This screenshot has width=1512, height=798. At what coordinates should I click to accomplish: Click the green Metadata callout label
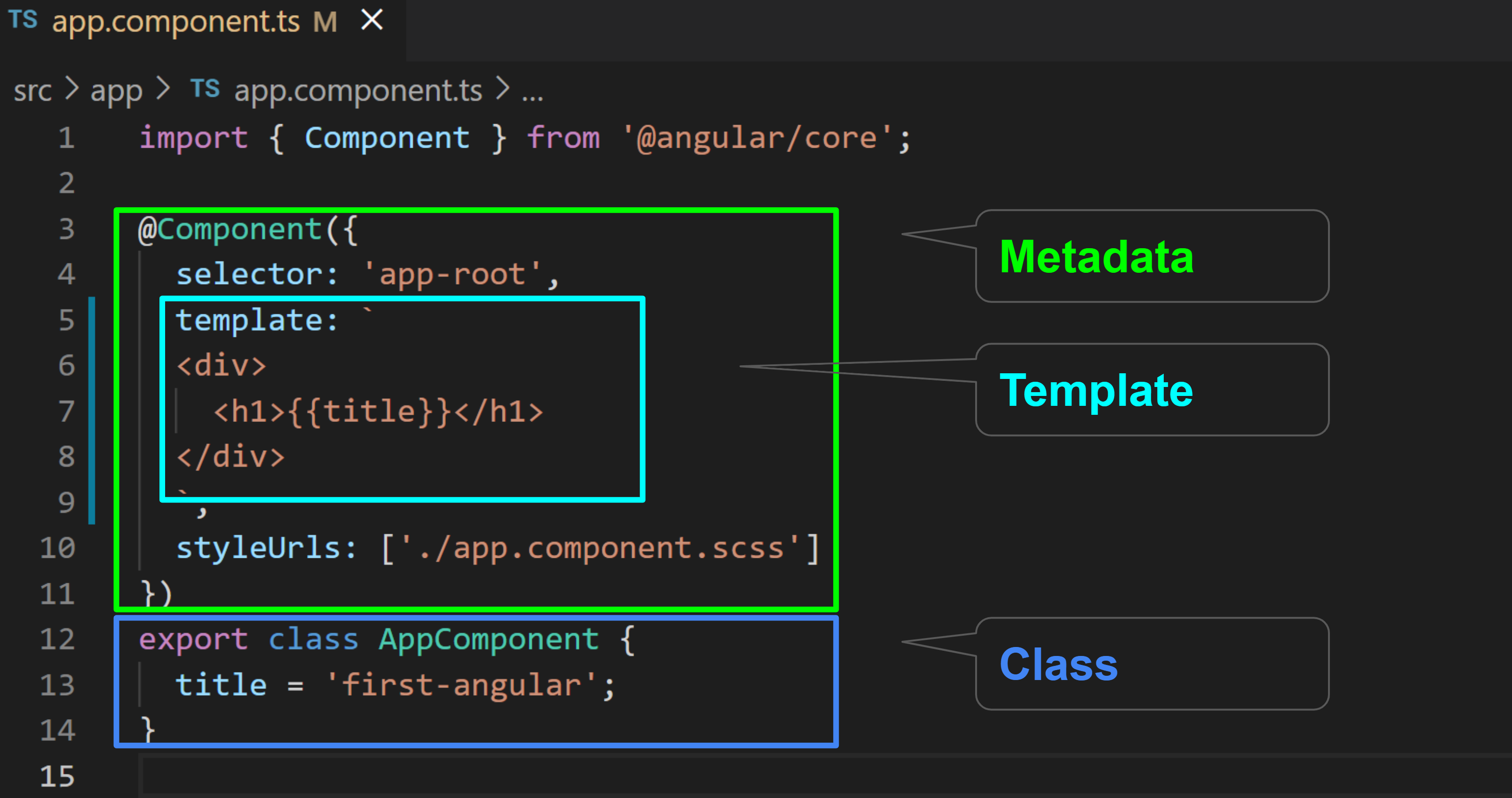1096,257
